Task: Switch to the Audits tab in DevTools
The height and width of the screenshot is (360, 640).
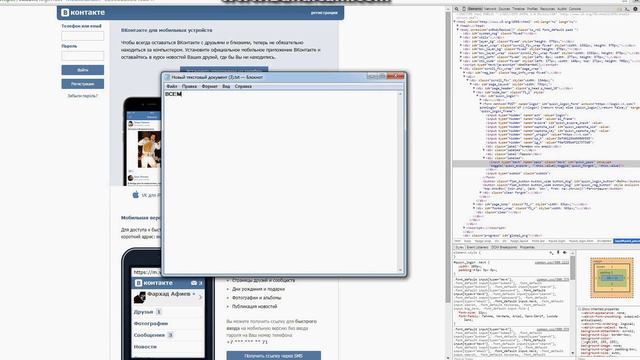Action: click(x=562, y=9)
